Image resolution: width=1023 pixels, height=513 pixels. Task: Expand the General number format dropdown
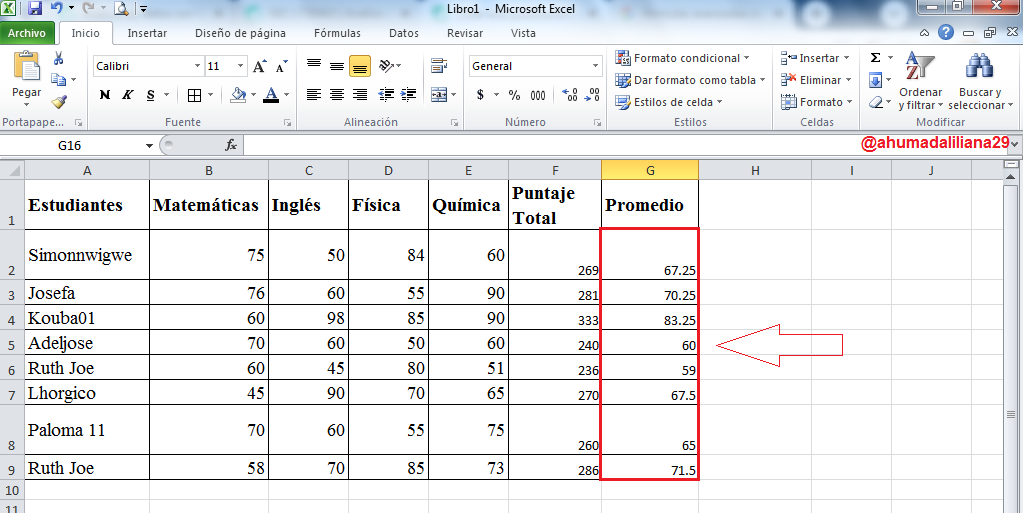595,66
